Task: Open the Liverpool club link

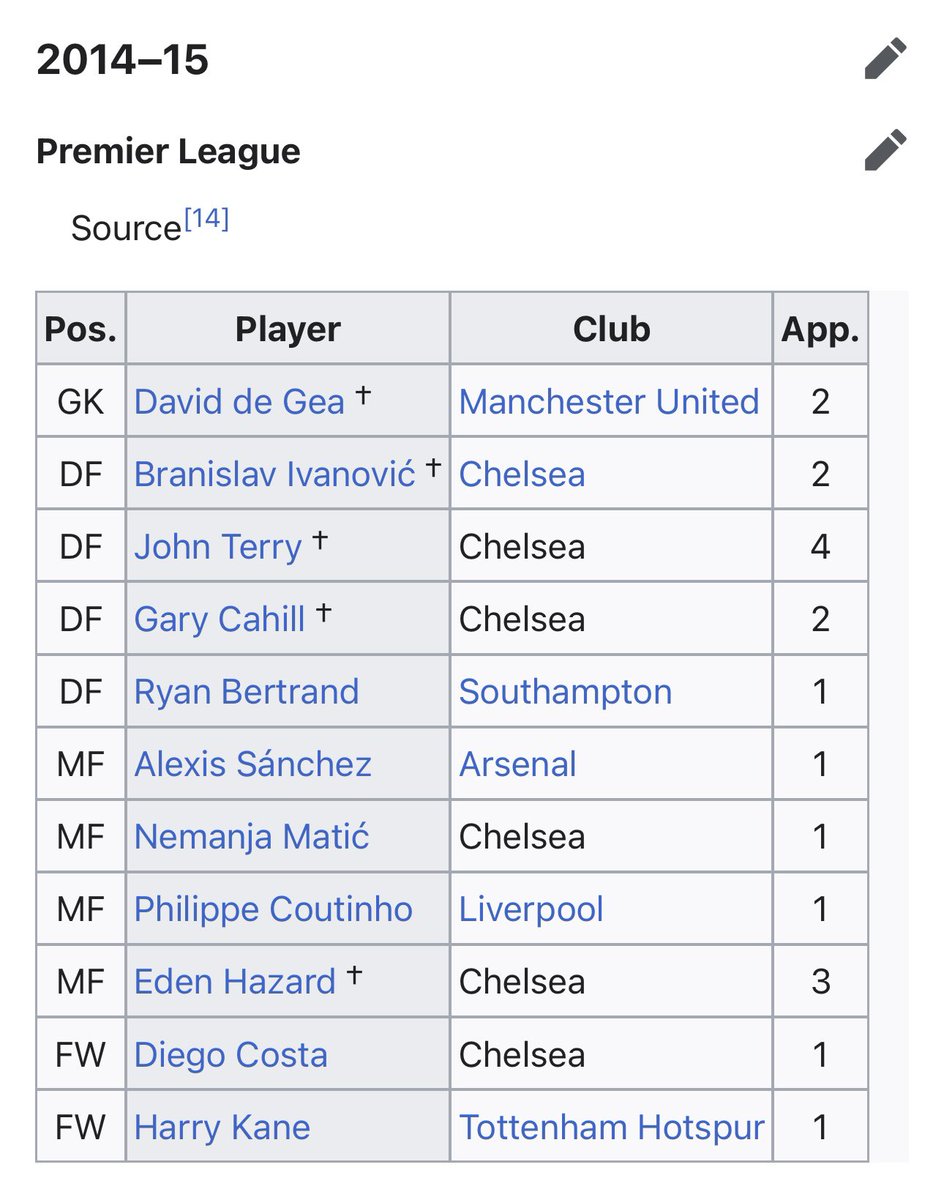Action: point(531,910)
